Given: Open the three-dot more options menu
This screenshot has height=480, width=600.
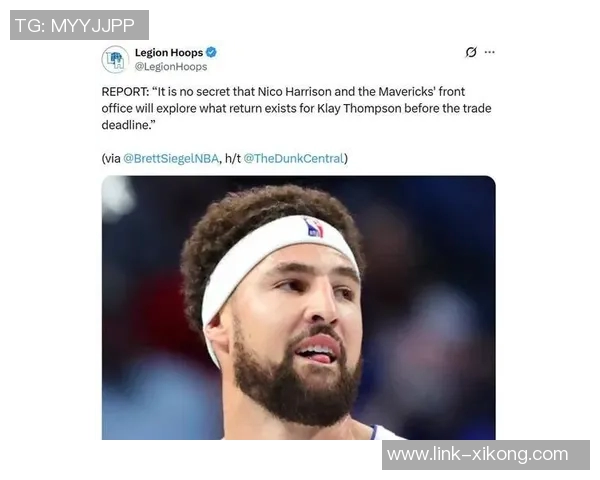Looking at the screenshot, I should [489, 52].
